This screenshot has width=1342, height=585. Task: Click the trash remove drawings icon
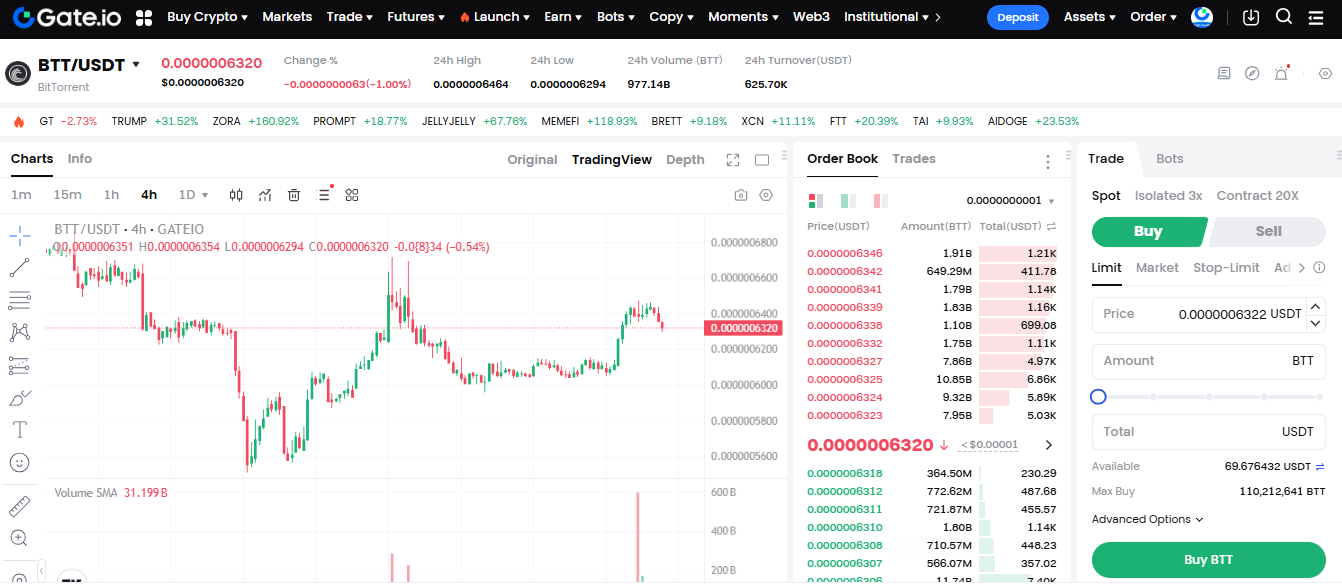pyautogui.click(x=294, y=195)
